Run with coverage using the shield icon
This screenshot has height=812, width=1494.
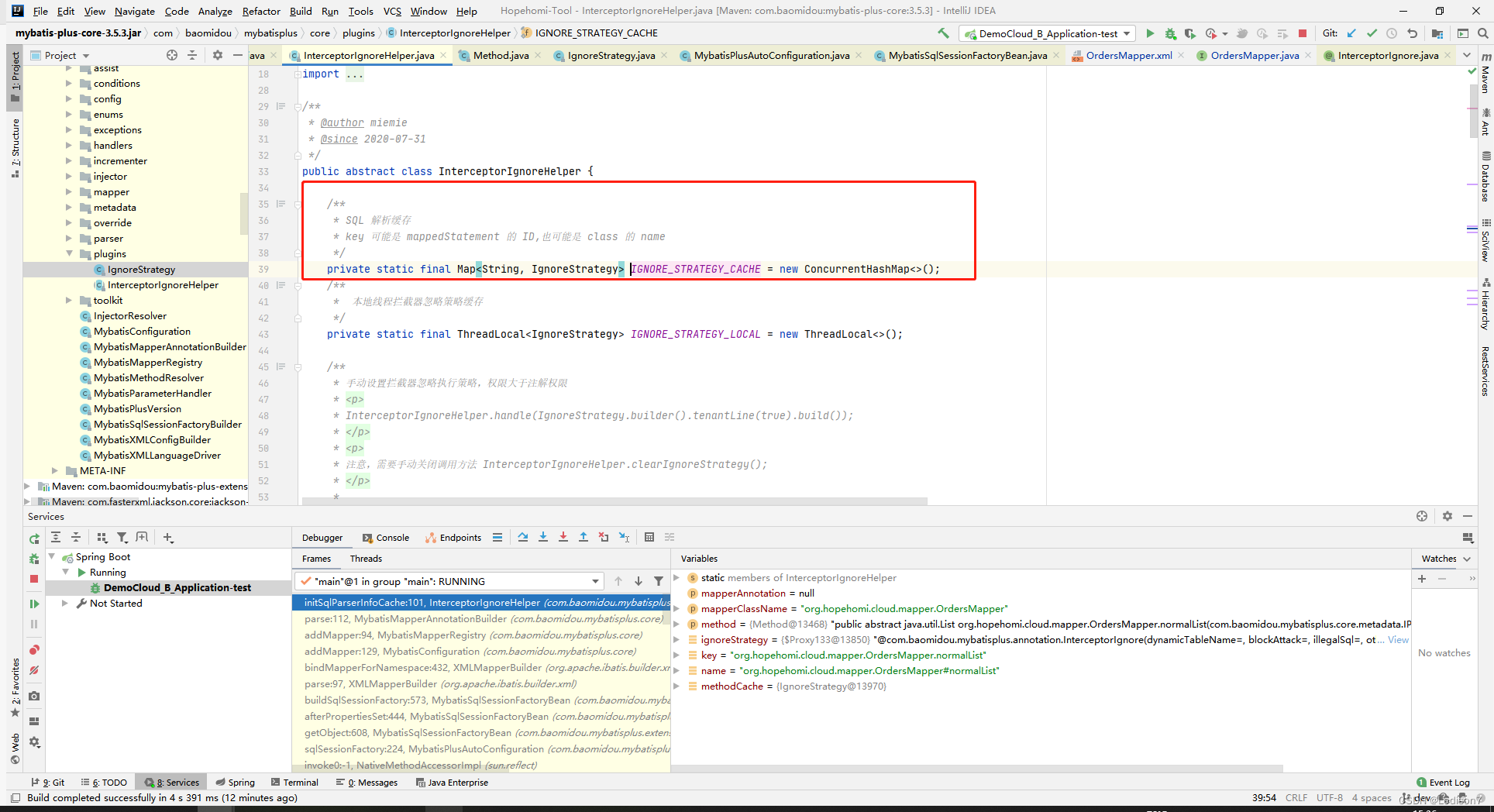pyautogui.click(x=1189, y=33)
